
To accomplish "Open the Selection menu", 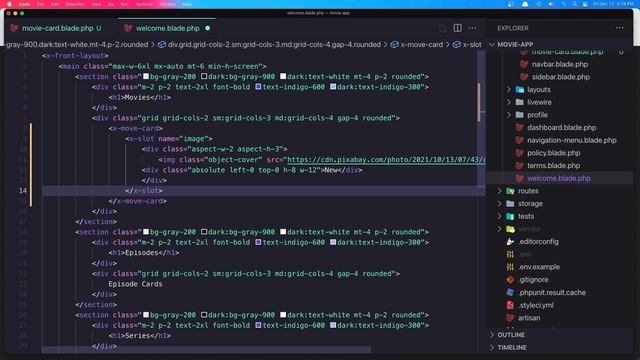I will coord(75,4).
